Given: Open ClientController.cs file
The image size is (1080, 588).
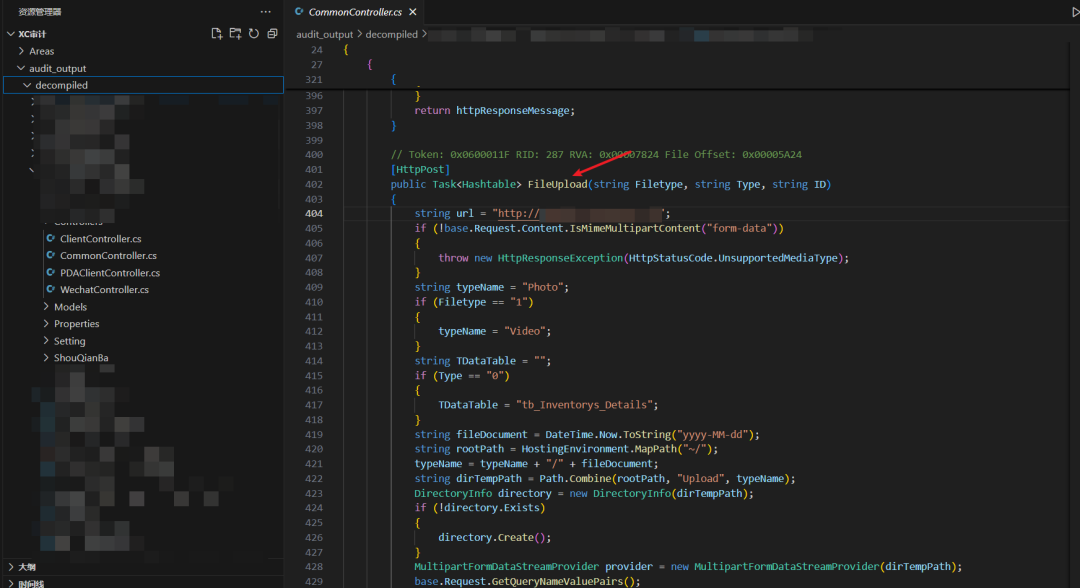Looking at the screenshot, I should point(101,239).
